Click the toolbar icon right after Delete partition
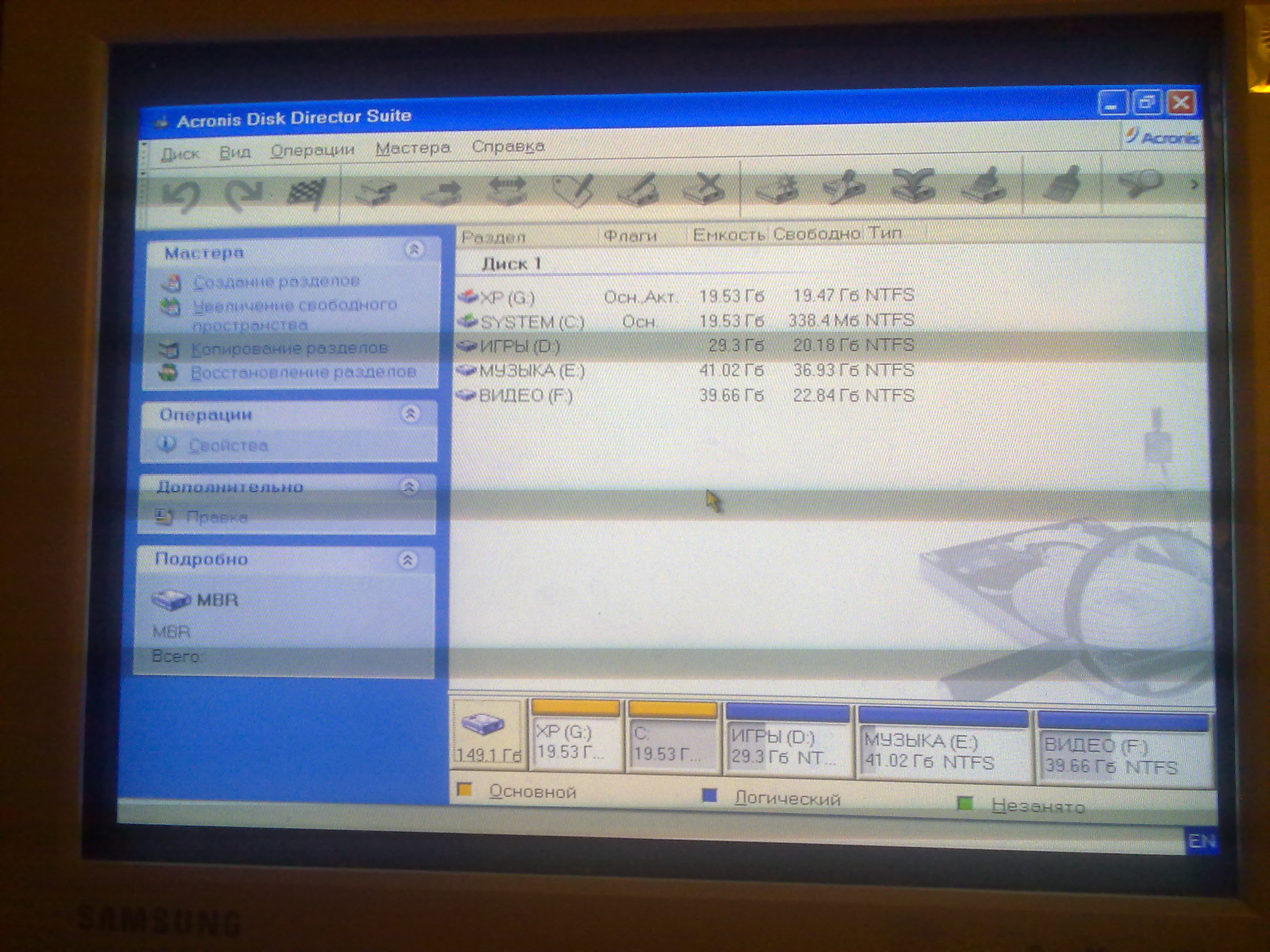 777,187
